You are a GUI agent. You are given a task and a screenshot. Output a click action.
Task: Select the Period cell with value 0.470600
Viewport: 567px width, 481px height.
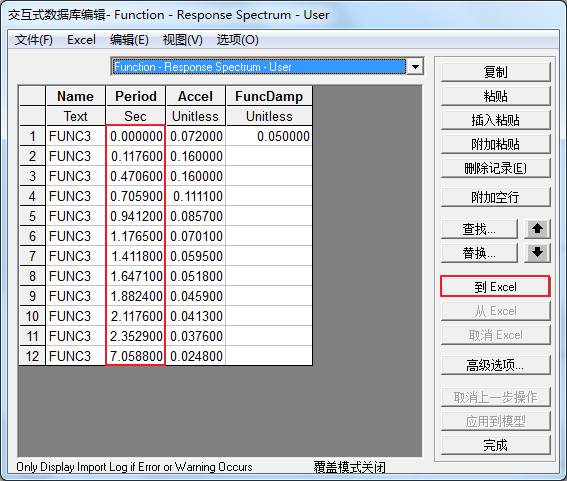coord(136,176)
